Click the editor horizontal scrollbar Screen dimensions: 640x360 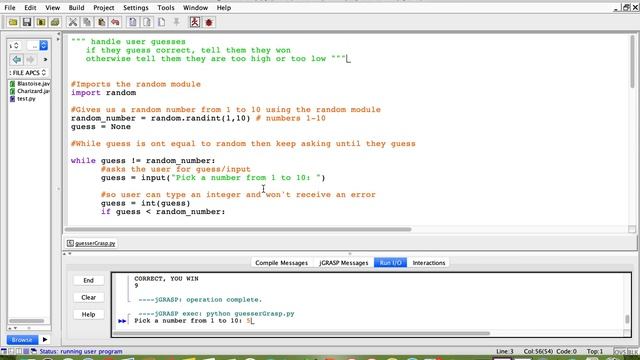pyautogui.click(x=238, y=229)
